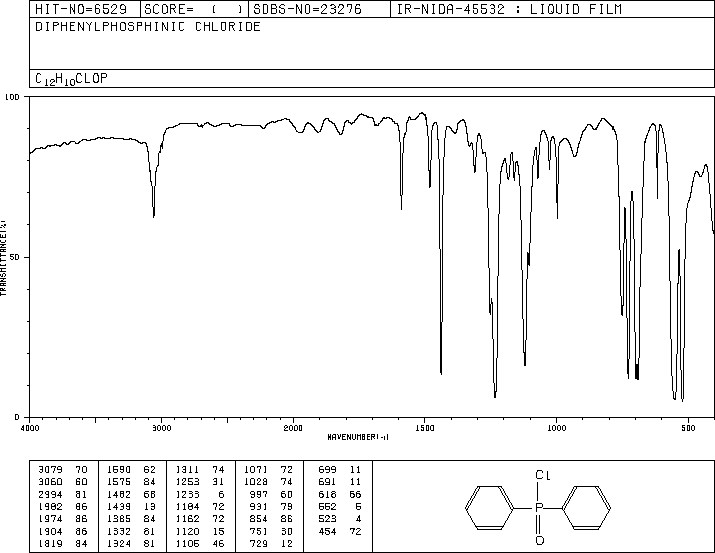Select the 854 peak table entry

[271, 519]
